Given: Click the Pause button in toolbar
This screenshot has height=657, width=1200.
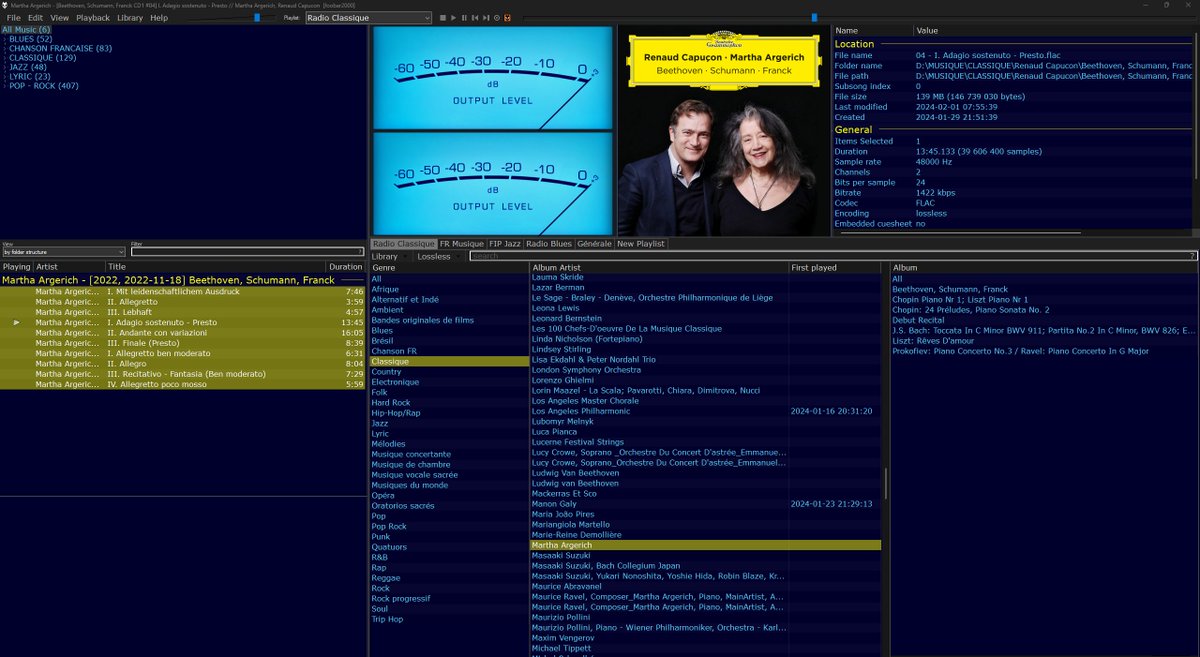Looking at the screenshot, I should 464,18.
